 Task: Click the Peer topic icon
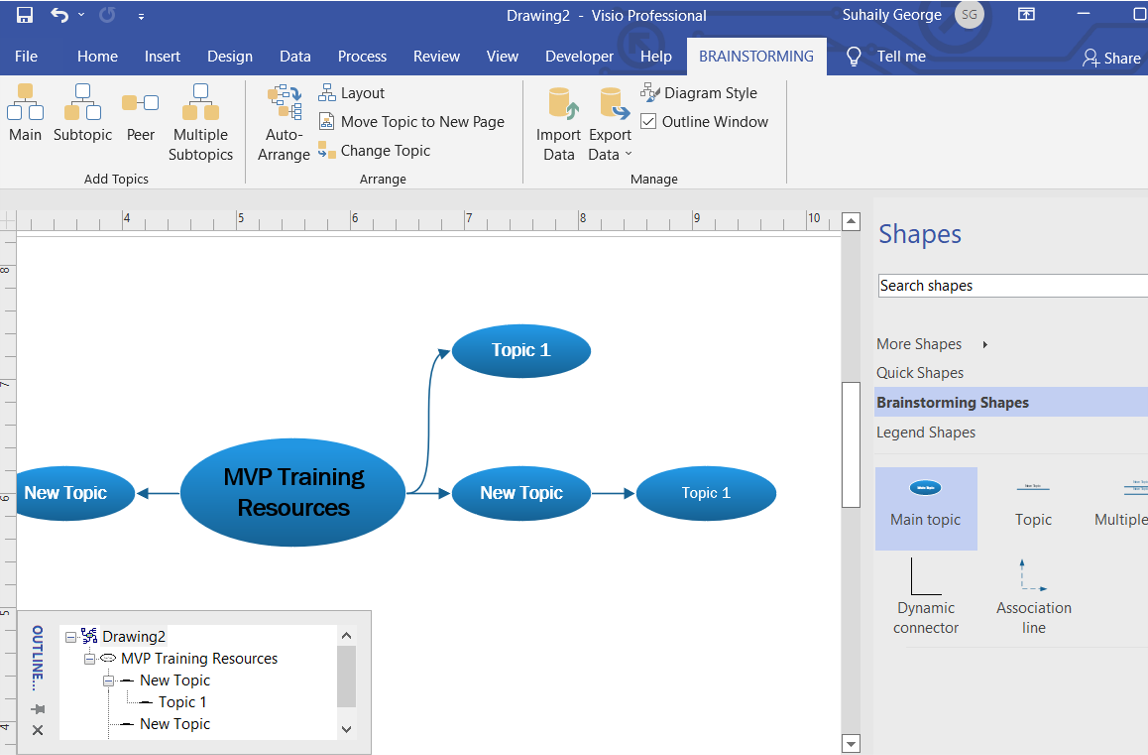click(x=140, y=113)
